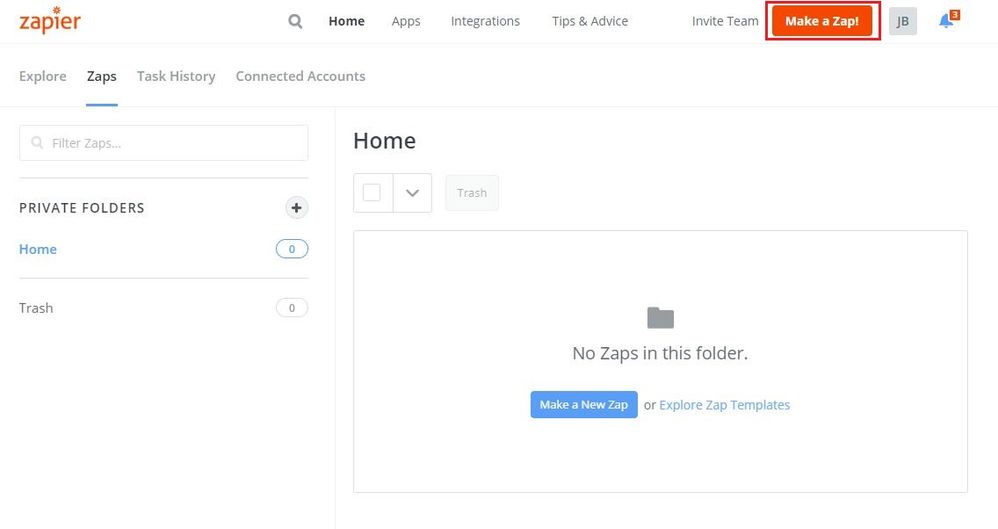Click the Make a New Zap button
The image size is (998, 529).
(x=584, y=405)
